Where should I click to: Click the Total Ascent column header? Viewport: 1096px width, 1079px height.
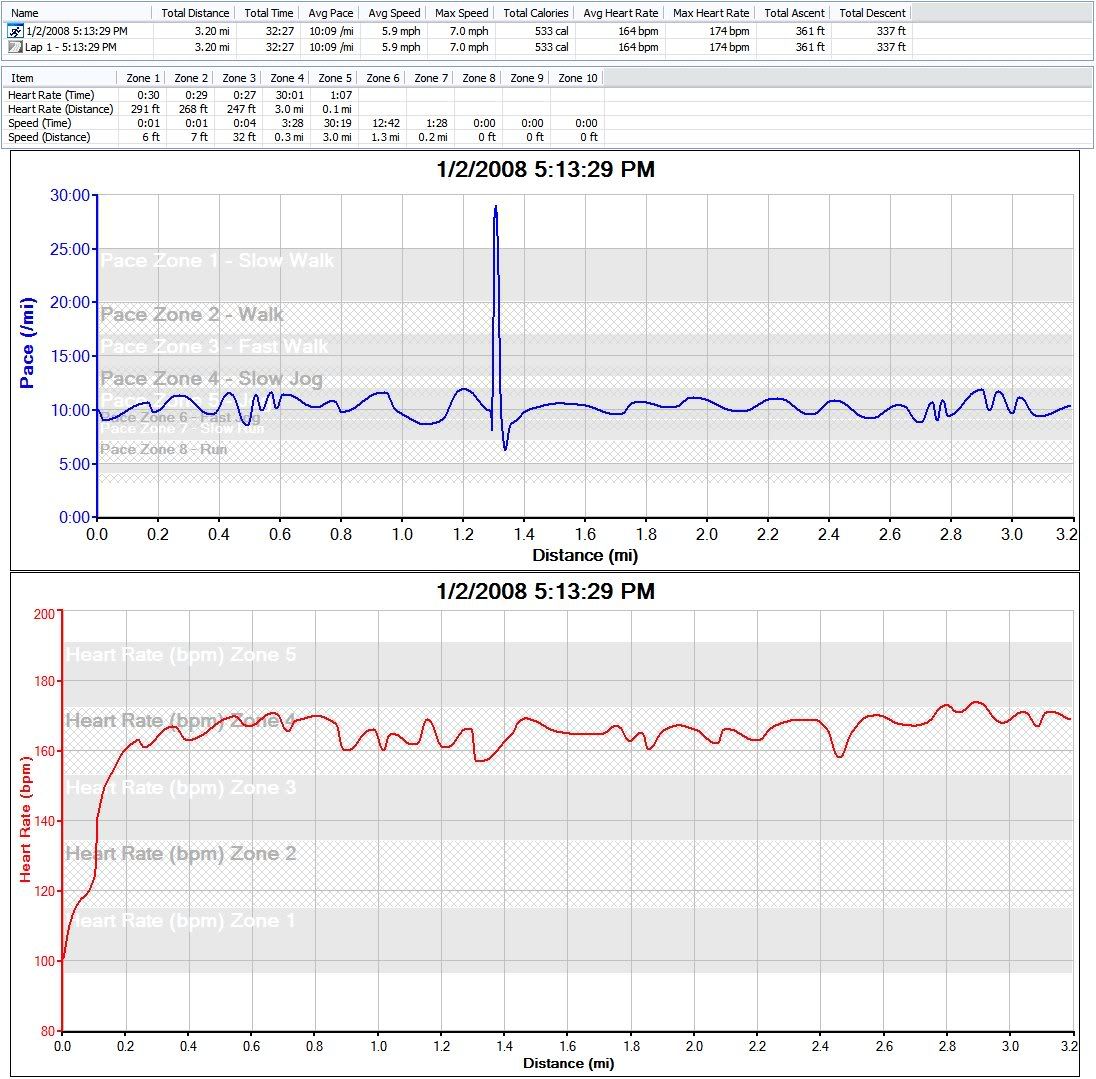click(794, 13)
